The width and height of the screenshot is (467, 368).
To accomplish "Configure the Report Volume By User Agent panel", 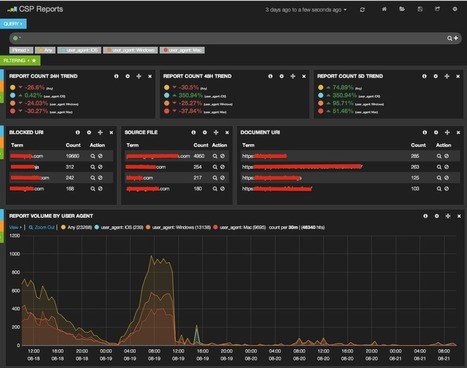I will (437, 216).
